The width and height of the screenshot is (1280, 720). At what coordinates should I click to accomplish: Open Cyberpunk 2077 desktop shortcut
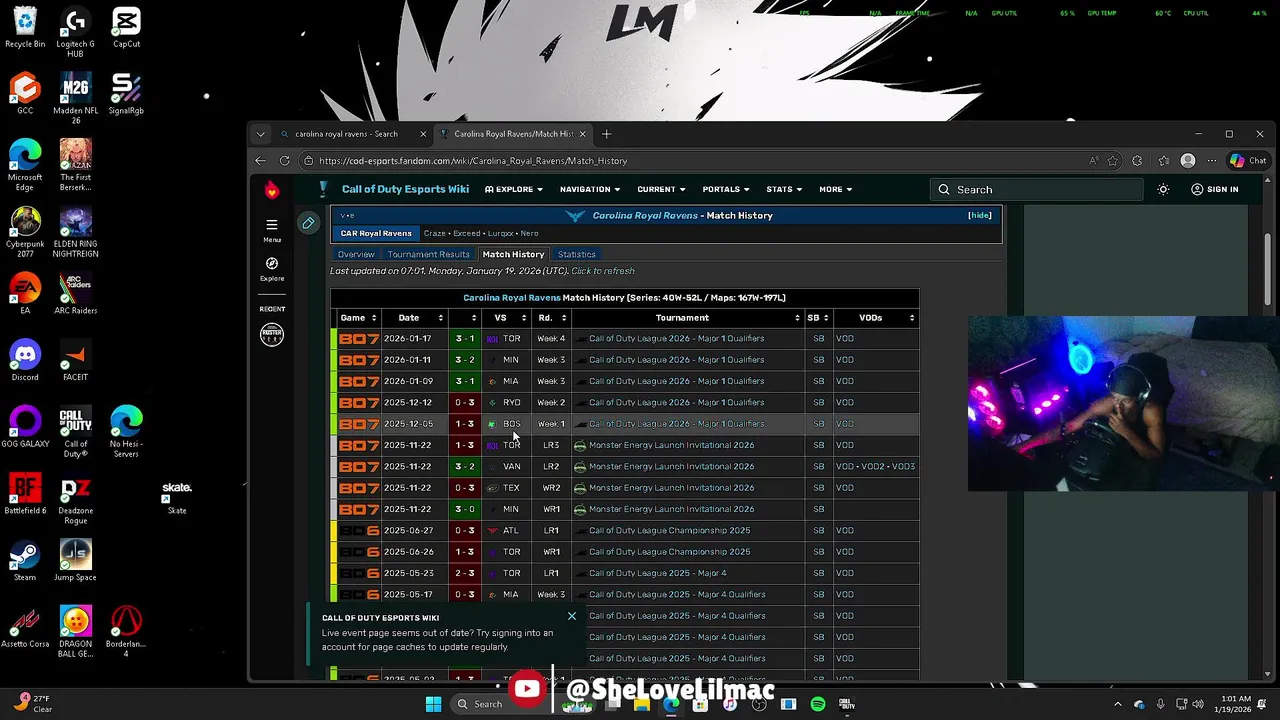pyautogui.click(x=25, y=232)
